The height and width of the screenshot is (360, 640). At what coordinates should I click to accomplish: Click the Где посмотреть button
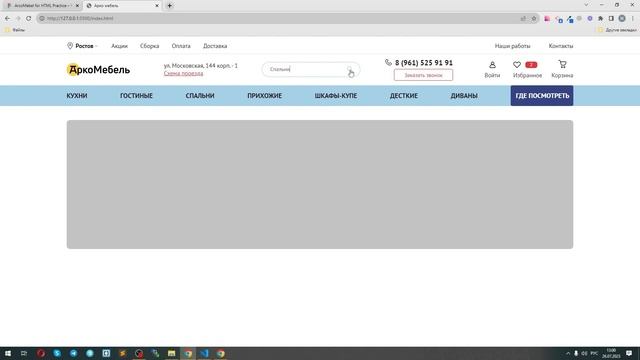coord(542,96)
